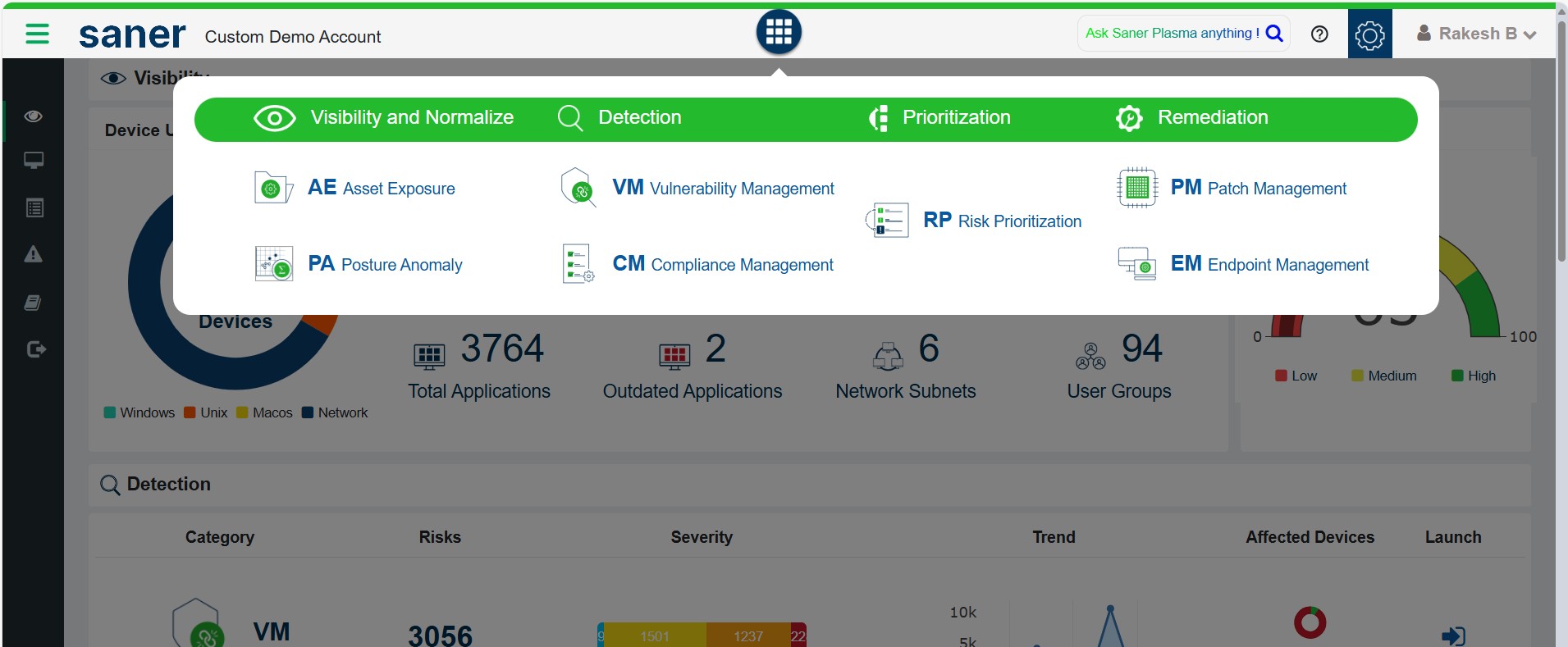Image resolution: width=1568 pixels, height=647 pixels.
Task: Click the 1501 yellow severity bar segment
Action: (655, 636)
